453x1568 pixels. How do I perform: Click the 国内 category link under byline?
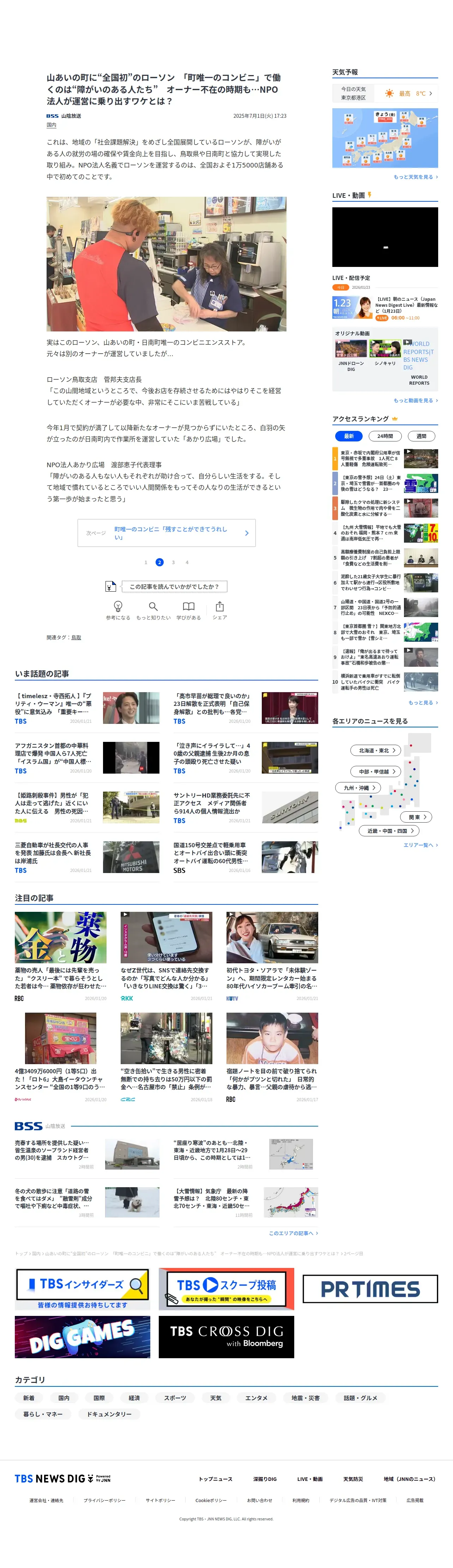click(x=52, y=125)
